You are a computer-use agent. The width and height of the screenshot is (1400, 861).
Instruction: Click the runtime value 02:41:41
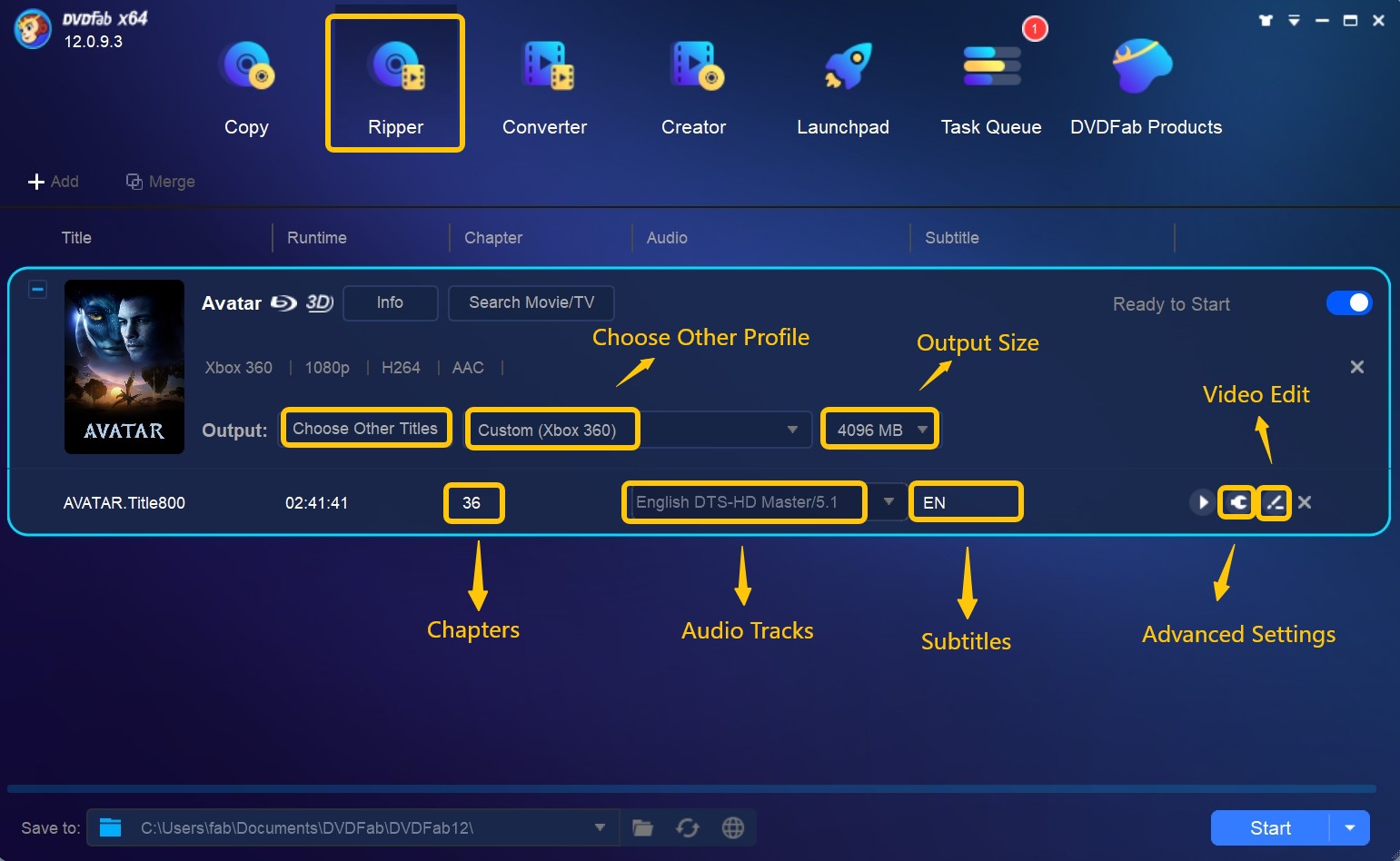[316, 503]
